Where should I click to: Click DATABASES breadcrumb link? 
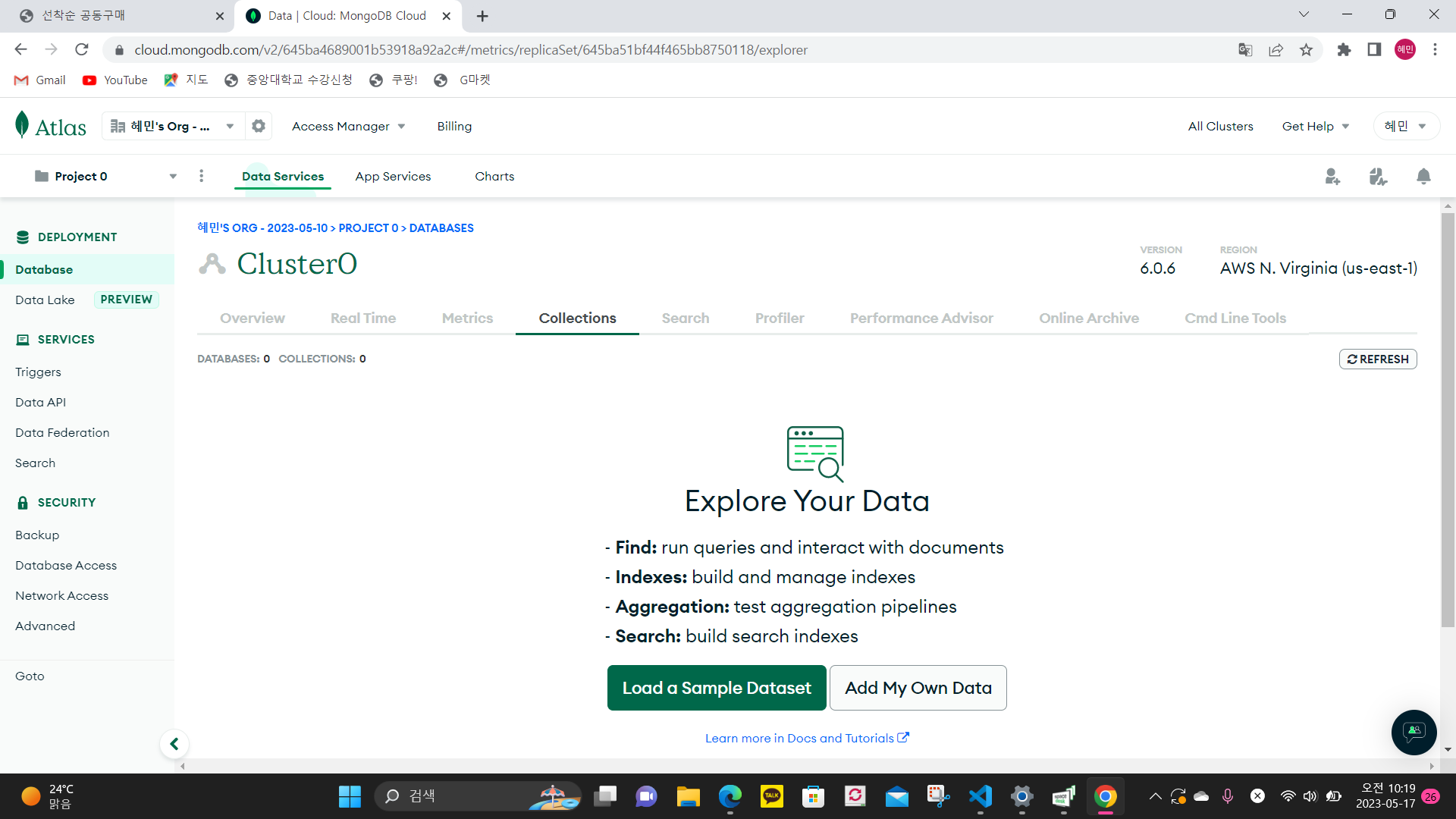tap(441, 228)
